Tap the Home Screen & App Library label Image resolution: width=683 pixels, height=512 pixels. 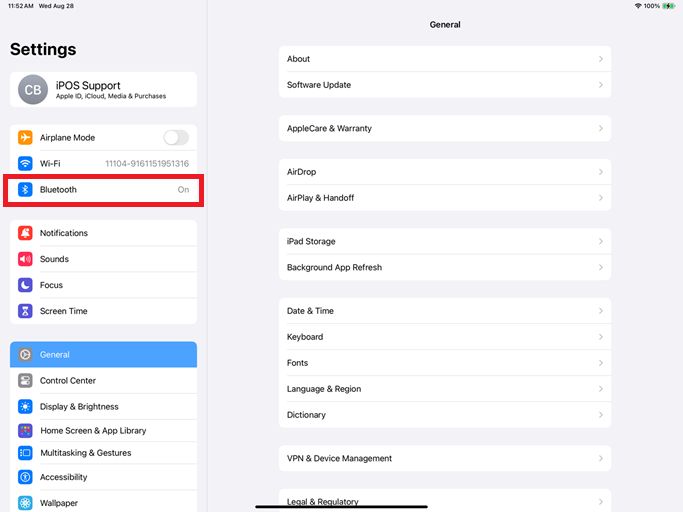[93, 431]
